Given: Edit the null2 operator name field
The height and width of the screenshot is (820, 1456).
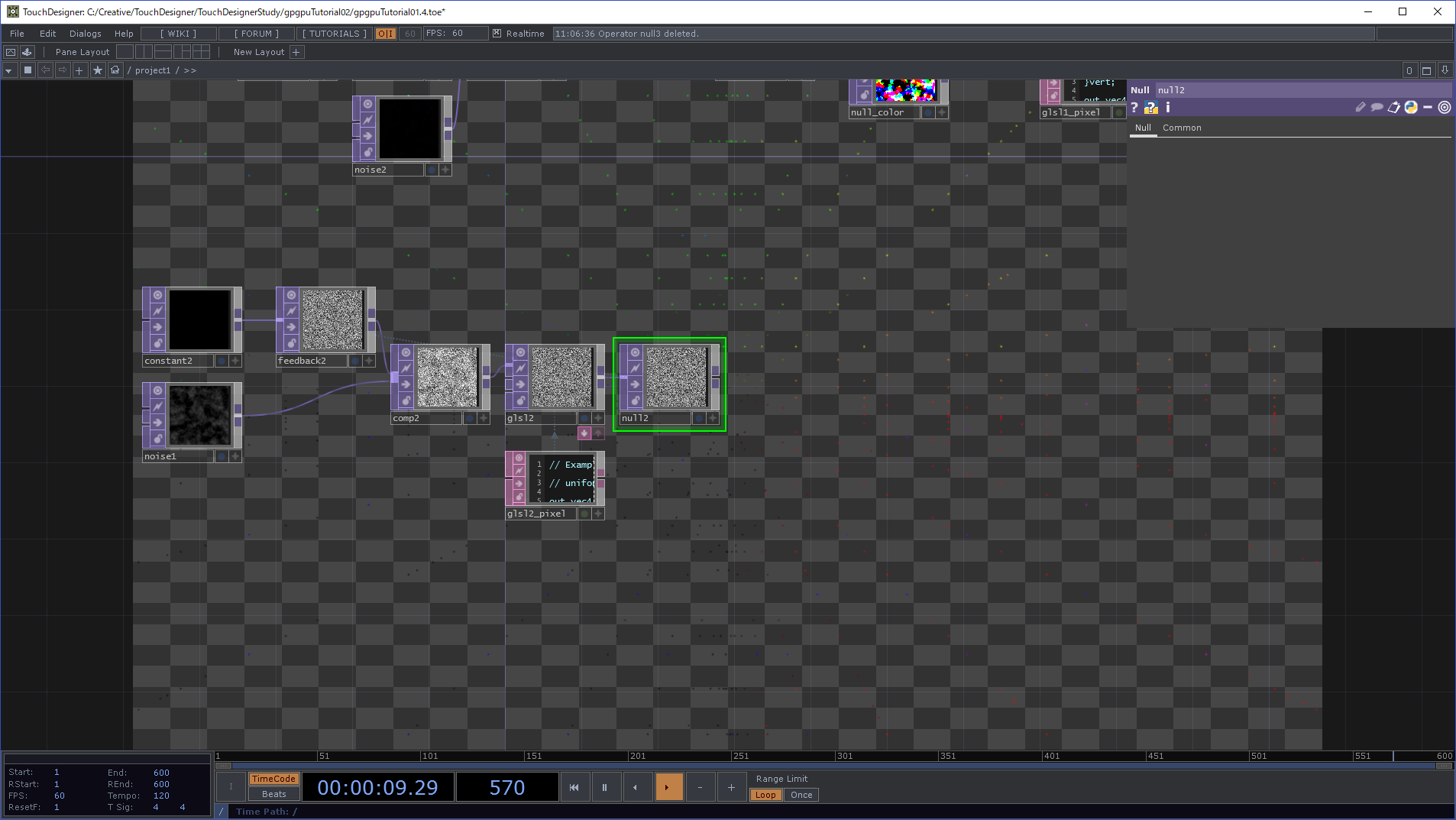Looking at the screenshot, I should (1304, 90).
